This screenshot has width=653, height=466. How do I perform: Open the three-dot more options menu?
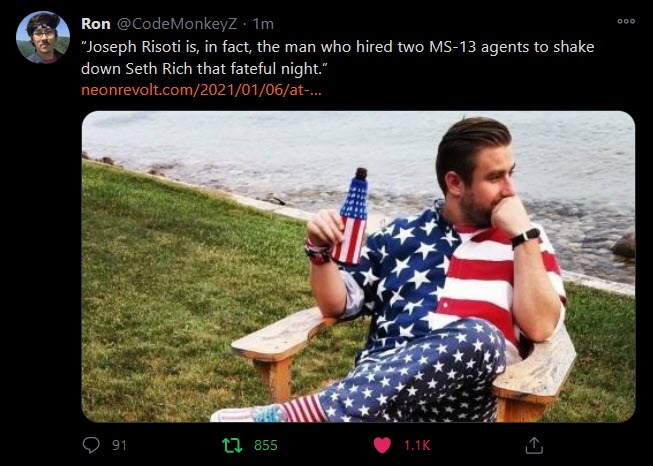tap(626, 21)
